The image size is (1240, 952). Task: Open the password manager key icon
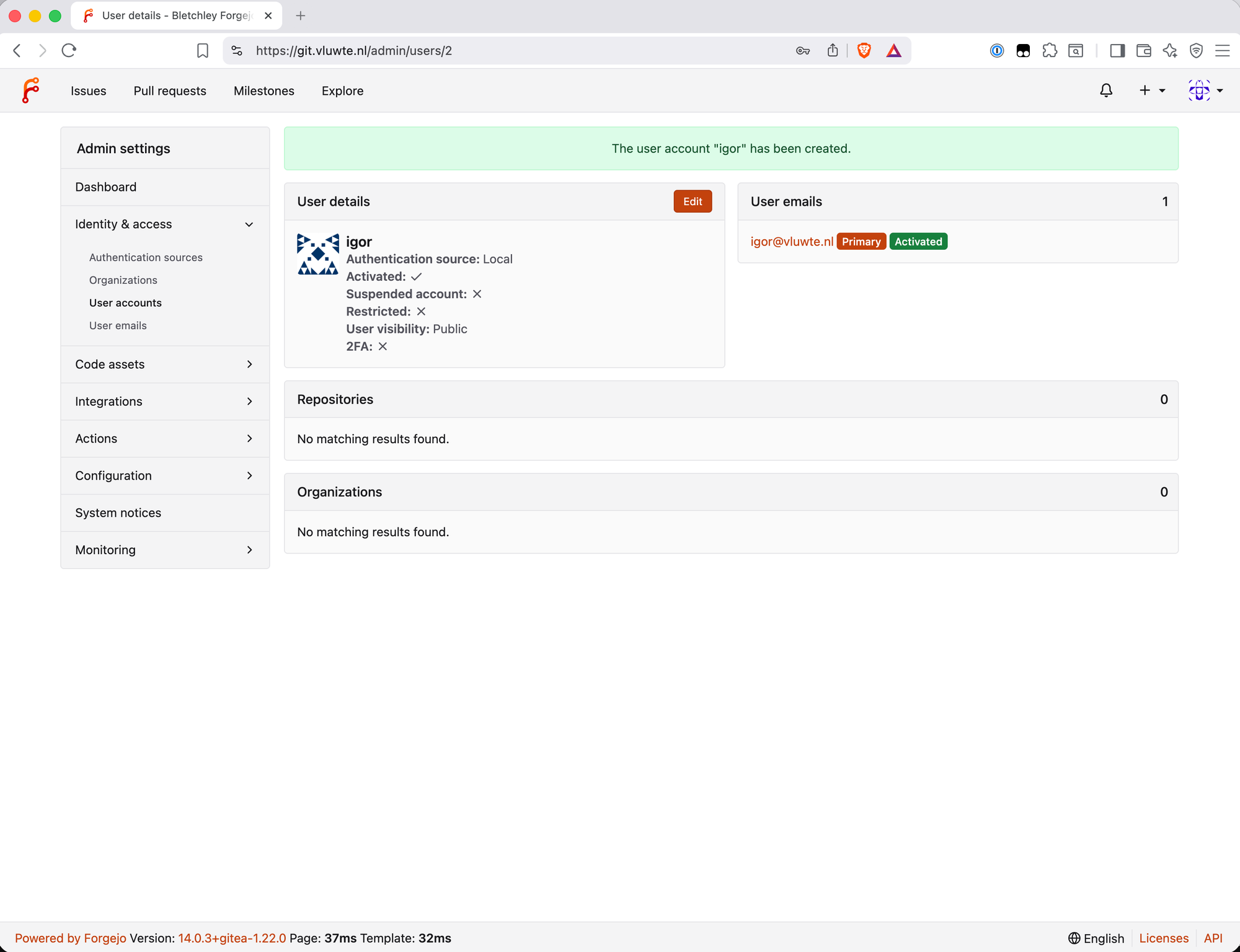[802, 50]
